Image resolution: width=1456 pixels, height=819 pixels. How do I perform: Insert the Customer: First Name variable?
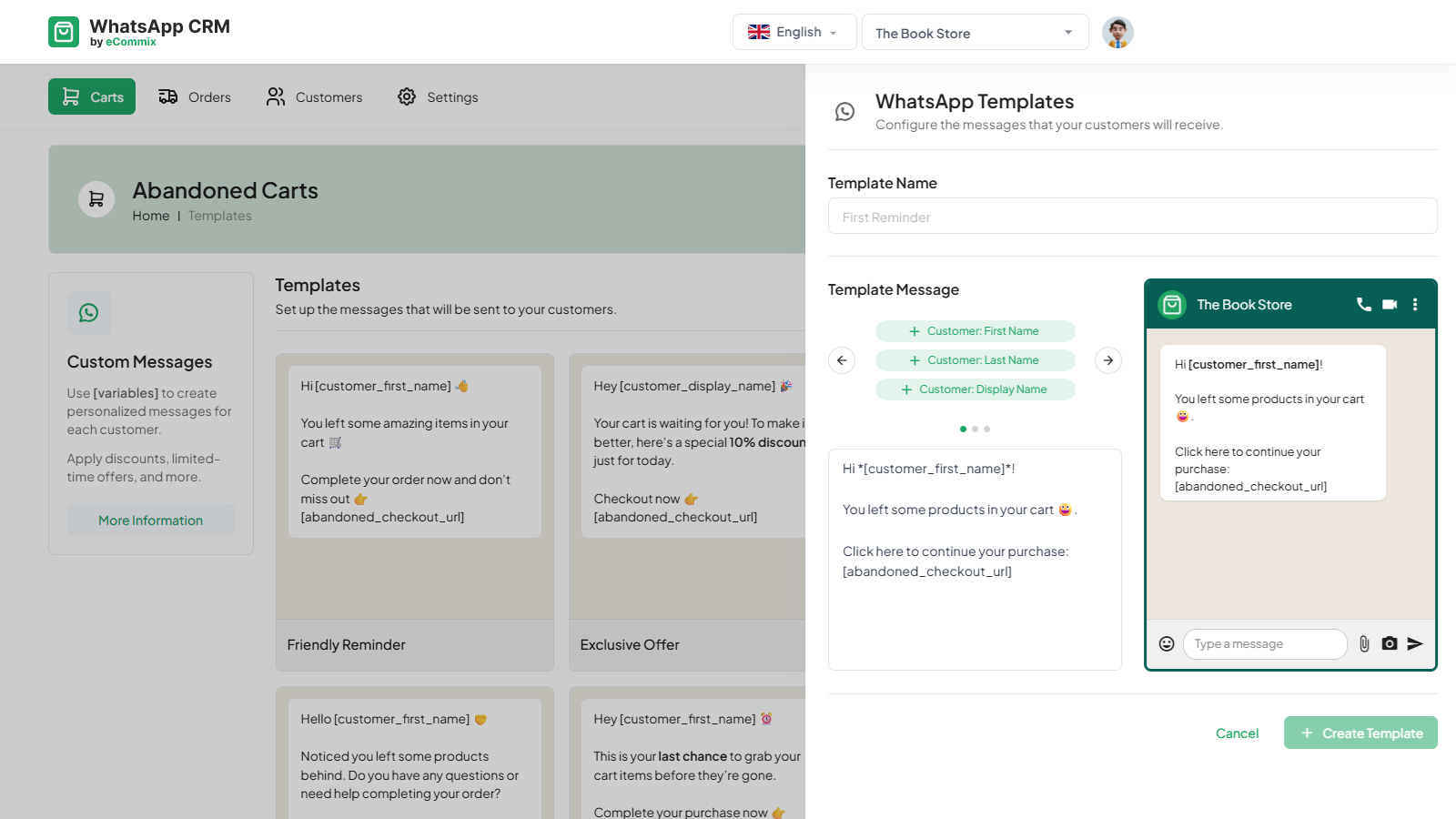[975, 331]
